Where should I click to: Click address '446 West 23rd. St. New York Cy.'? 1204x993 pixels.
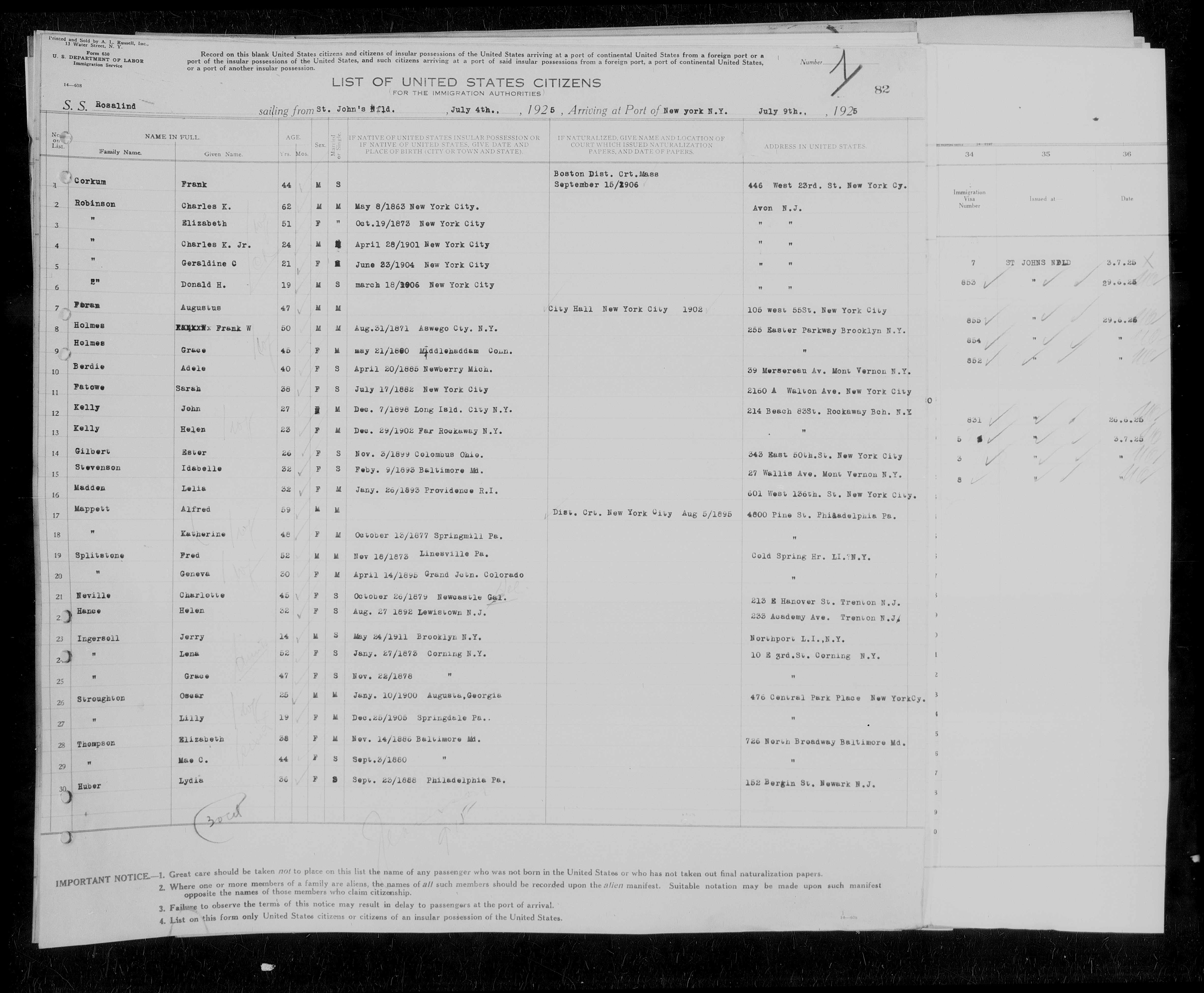(827, 185)
